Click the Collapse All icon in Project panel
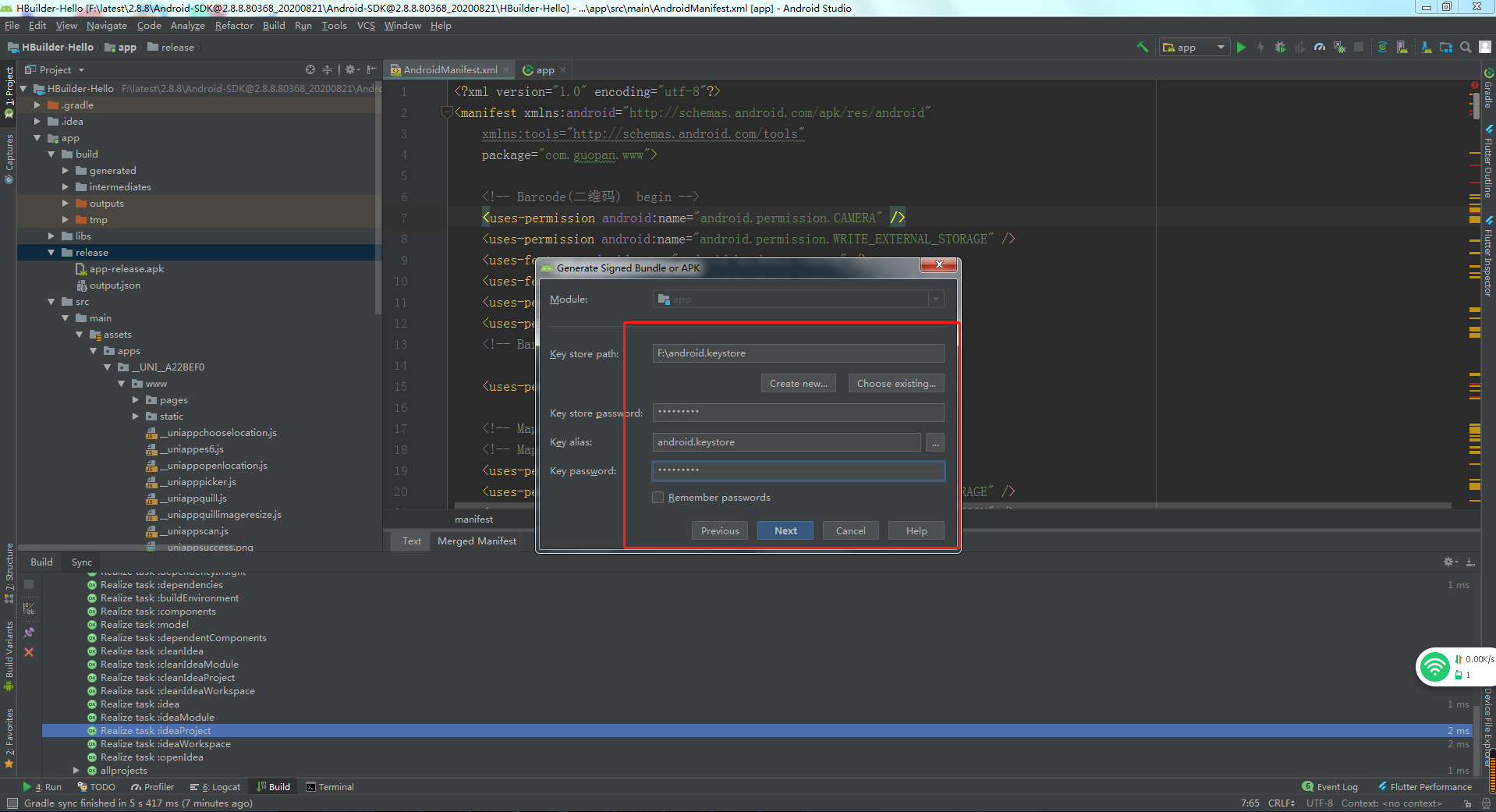The width and height of the screenshot is (1496, 812). tap(327, 69)
